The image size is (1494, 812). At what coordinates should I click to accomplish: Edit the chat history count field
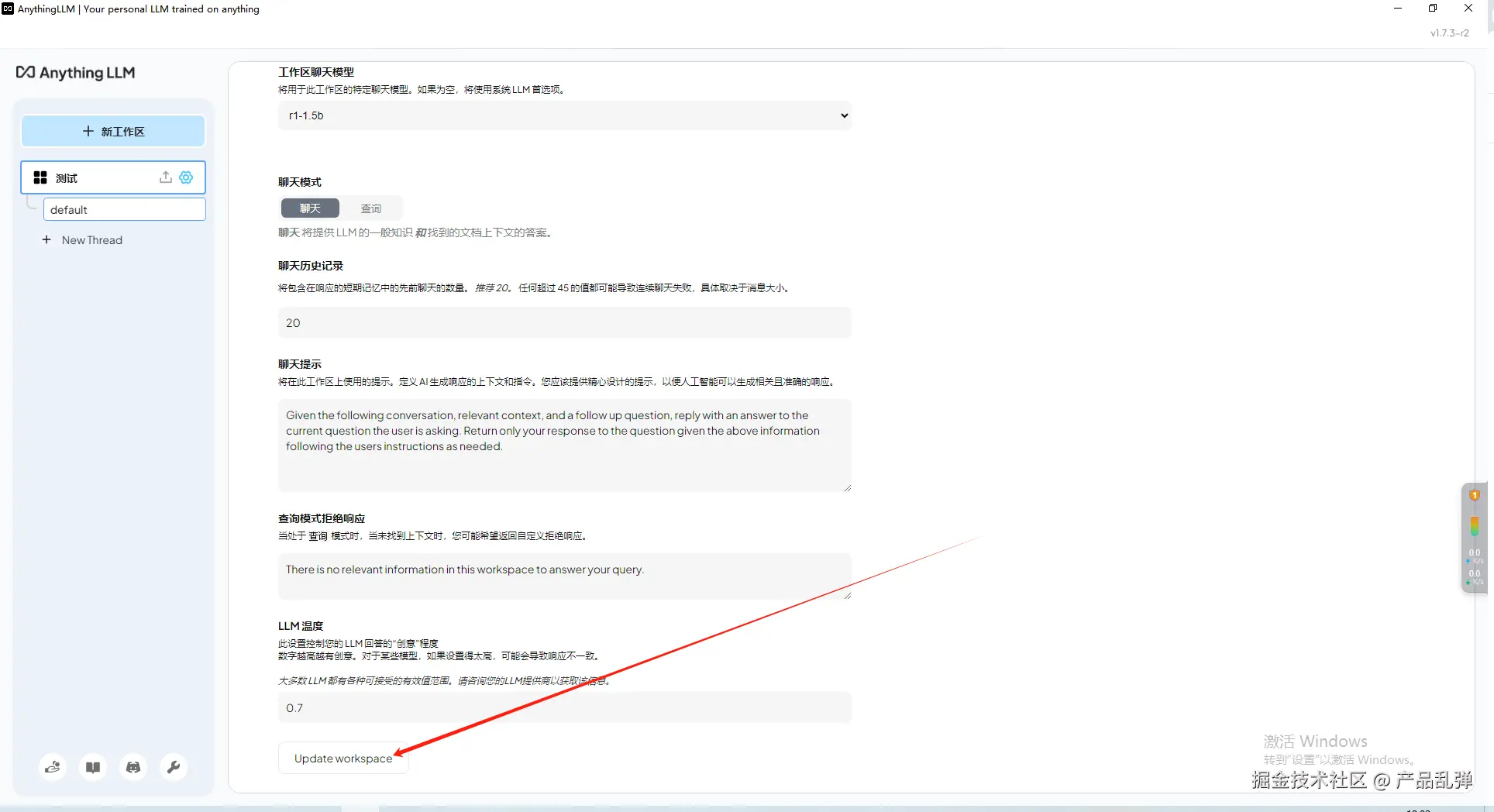pos(565,322)
